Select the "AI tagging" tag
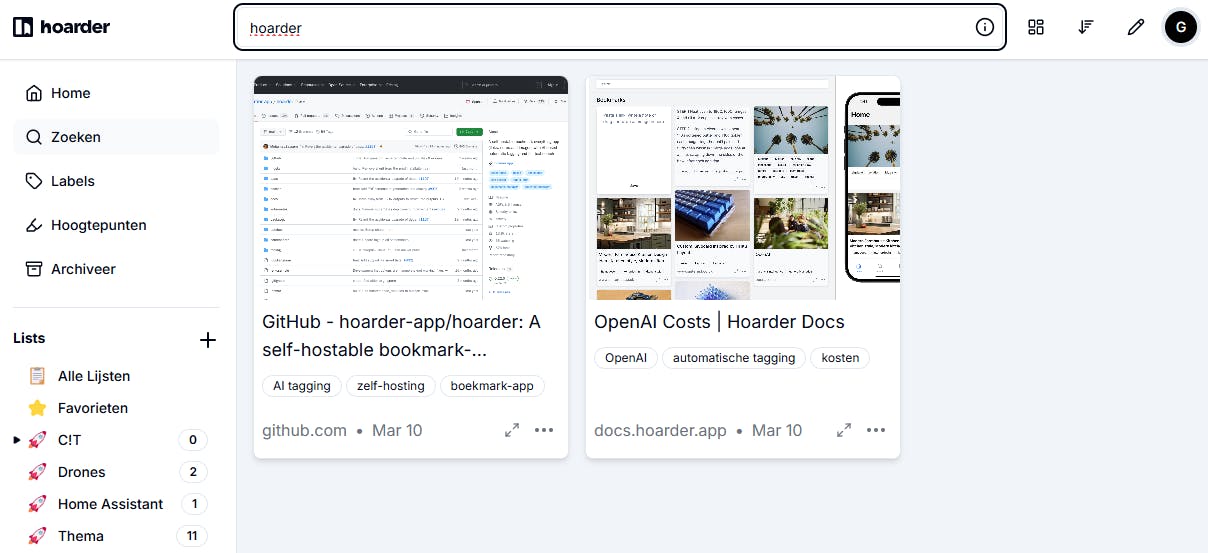Screen dimensions: 1208x553 [x=302, y=386]
